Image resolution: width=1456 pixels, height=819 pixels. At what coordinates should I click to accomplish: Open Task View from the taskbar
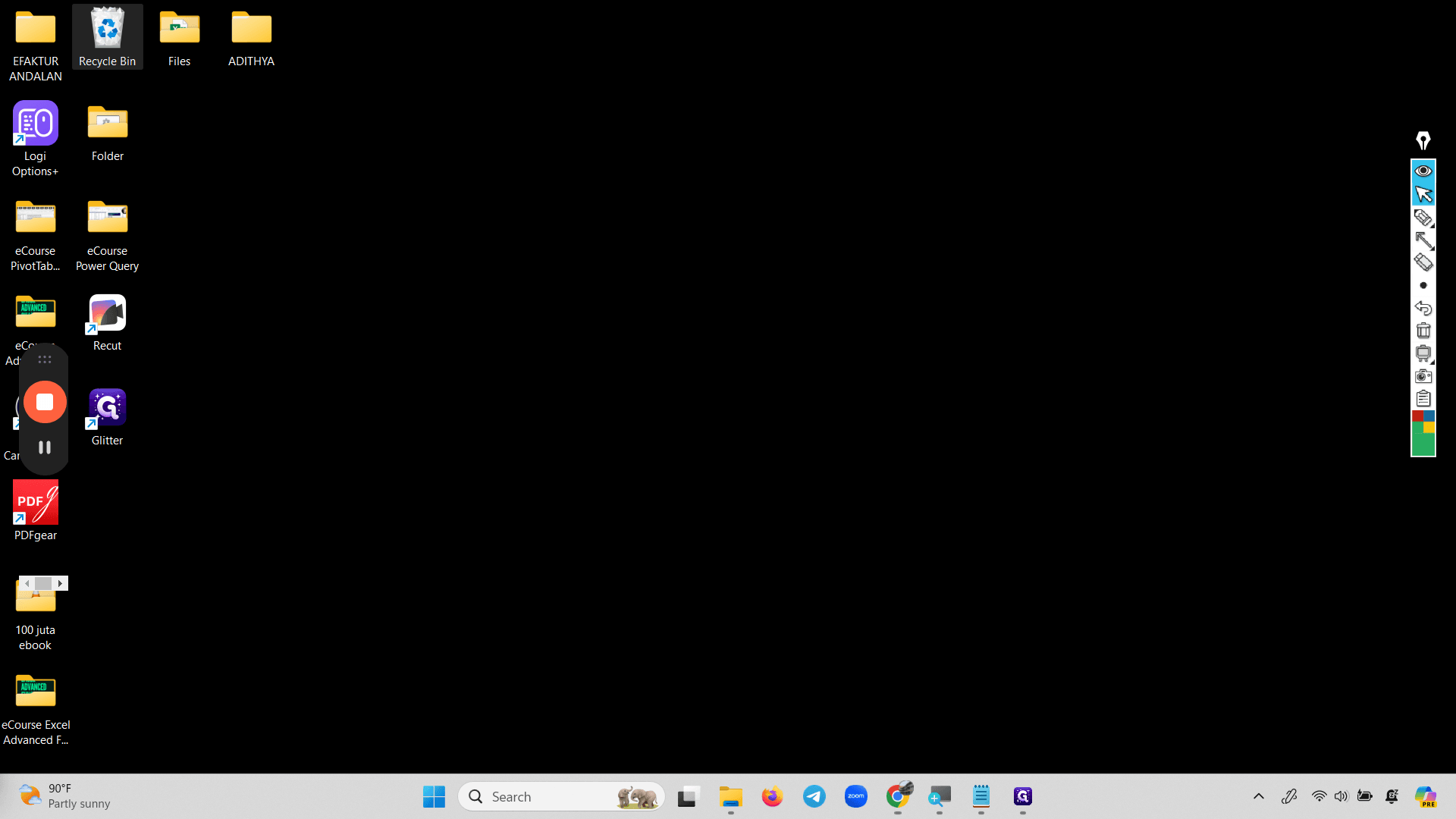tap(688, 796)
